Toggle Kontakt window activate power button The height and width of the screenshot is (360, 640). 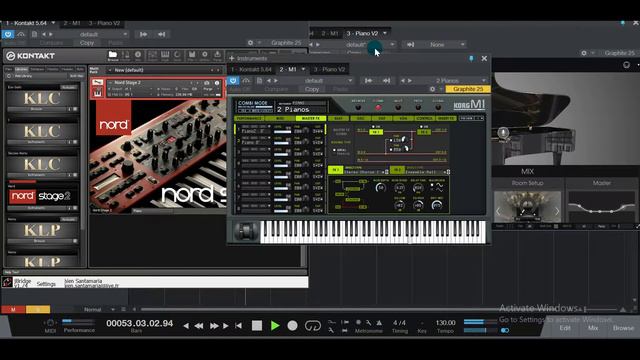tap(8, 34)
